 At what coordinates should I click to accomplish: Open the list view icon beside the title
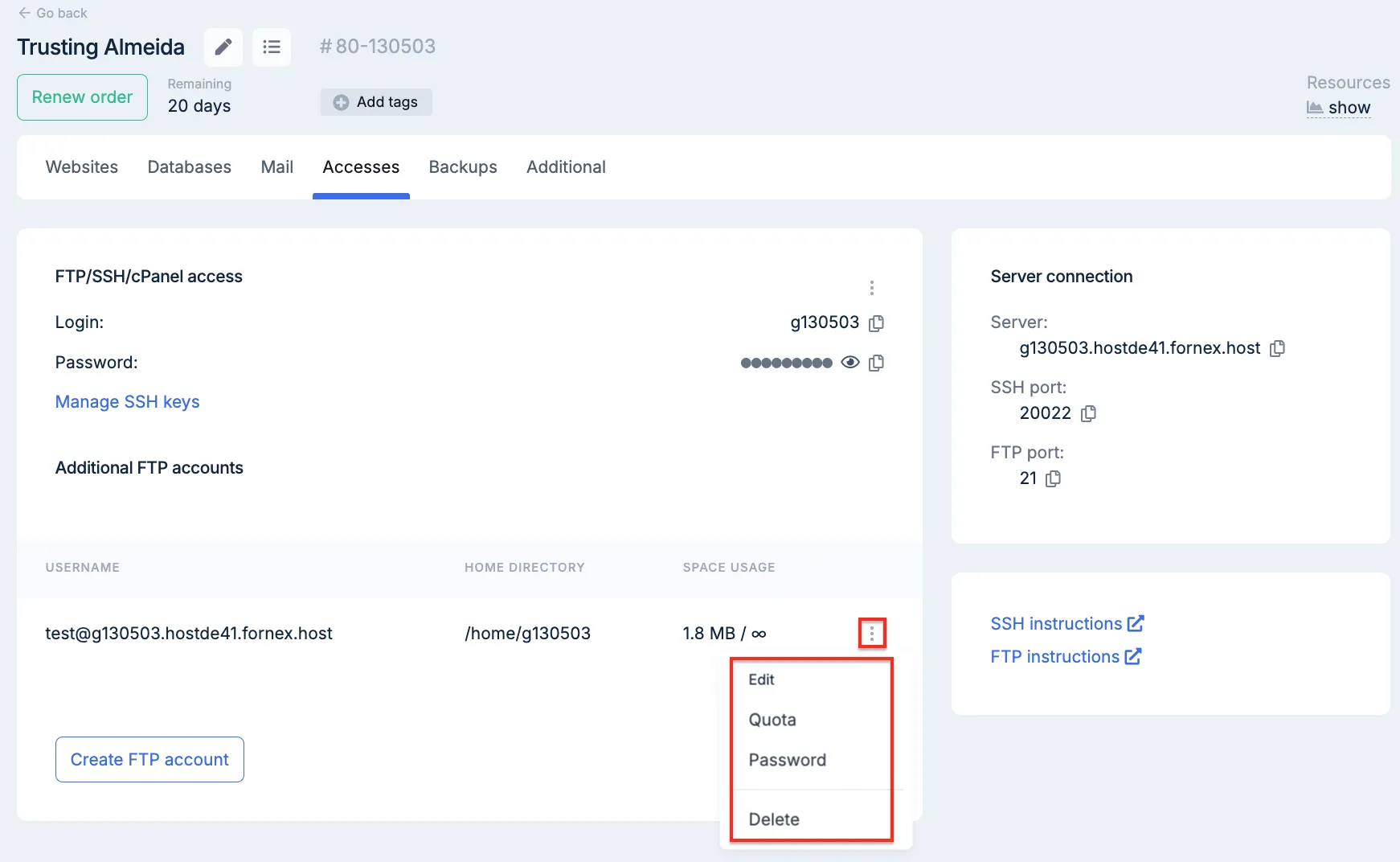[x=272, y=47]
